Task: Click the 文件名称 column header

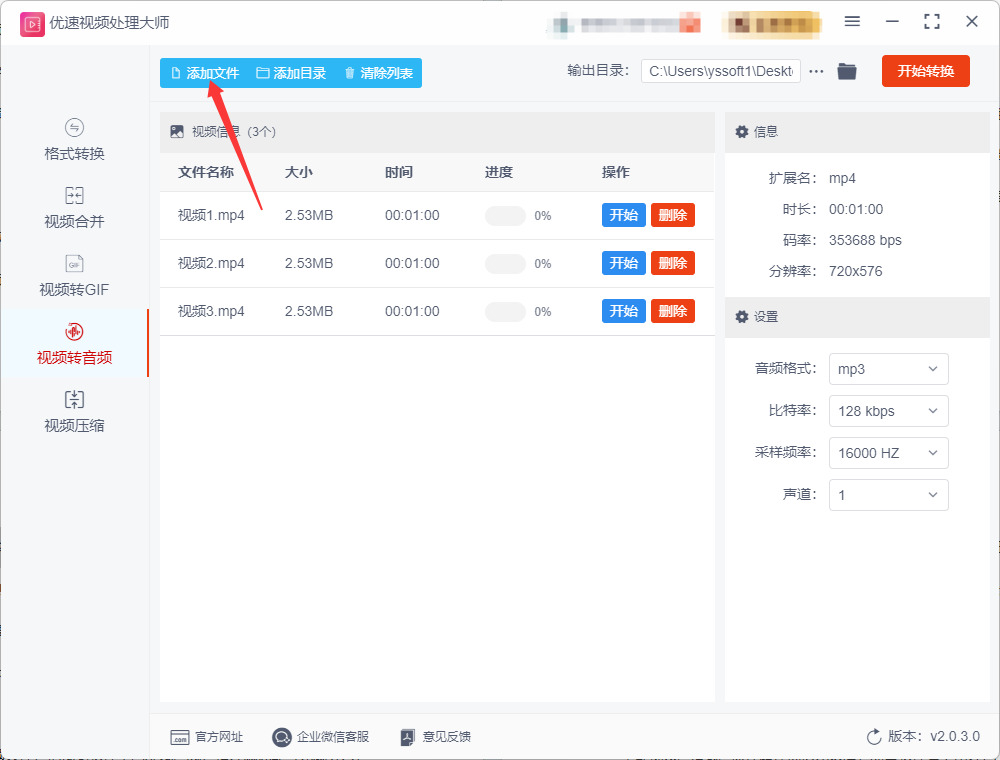Action: [205, 172]
